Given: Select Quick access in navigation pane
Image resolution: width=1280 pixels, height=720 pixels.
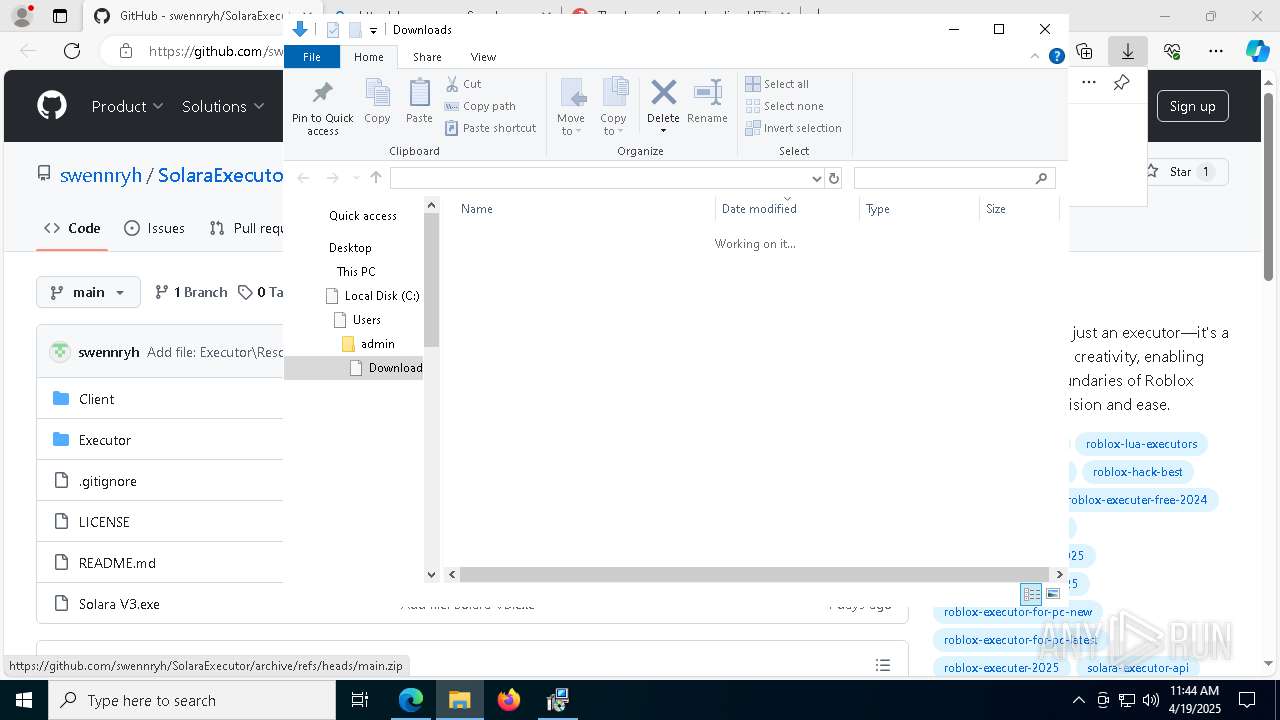Looking at the screenshot, I should 362,216.
